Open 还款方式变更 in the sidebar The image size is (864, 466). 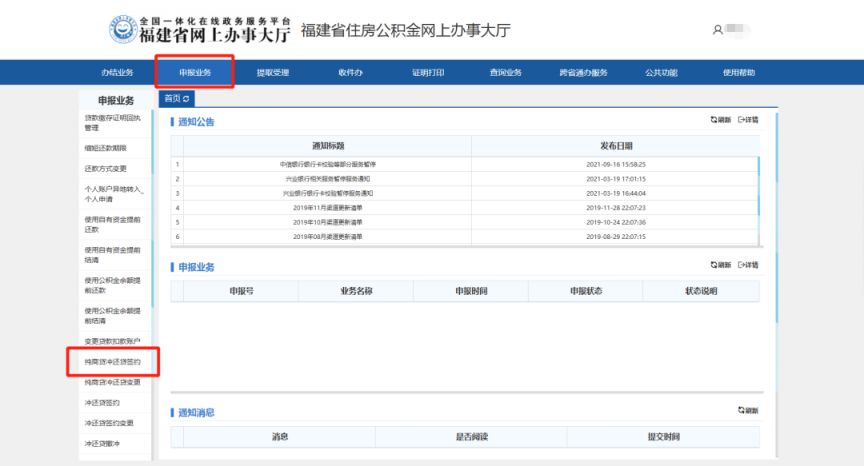(106, 168)
